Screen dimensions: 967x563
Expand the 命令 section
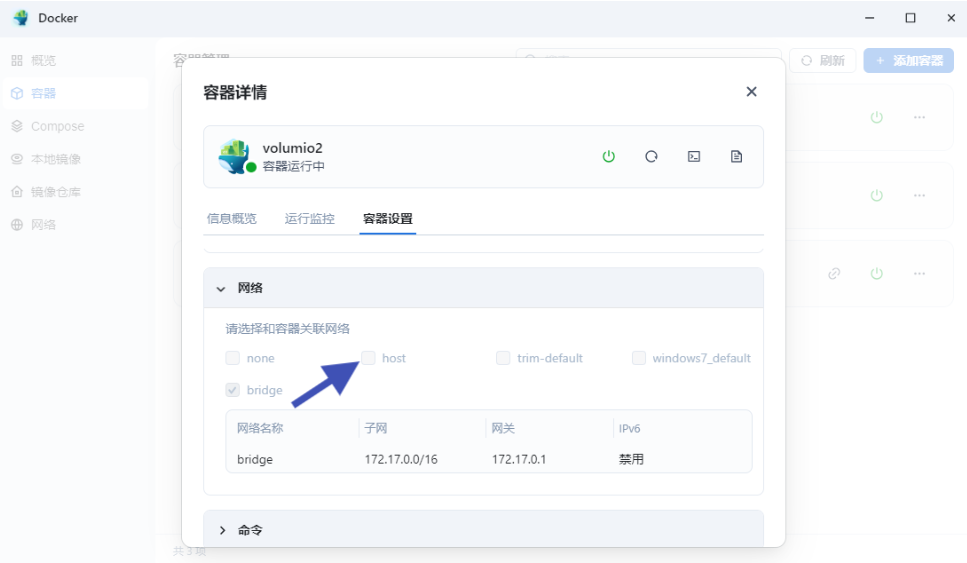pos(222,530)
